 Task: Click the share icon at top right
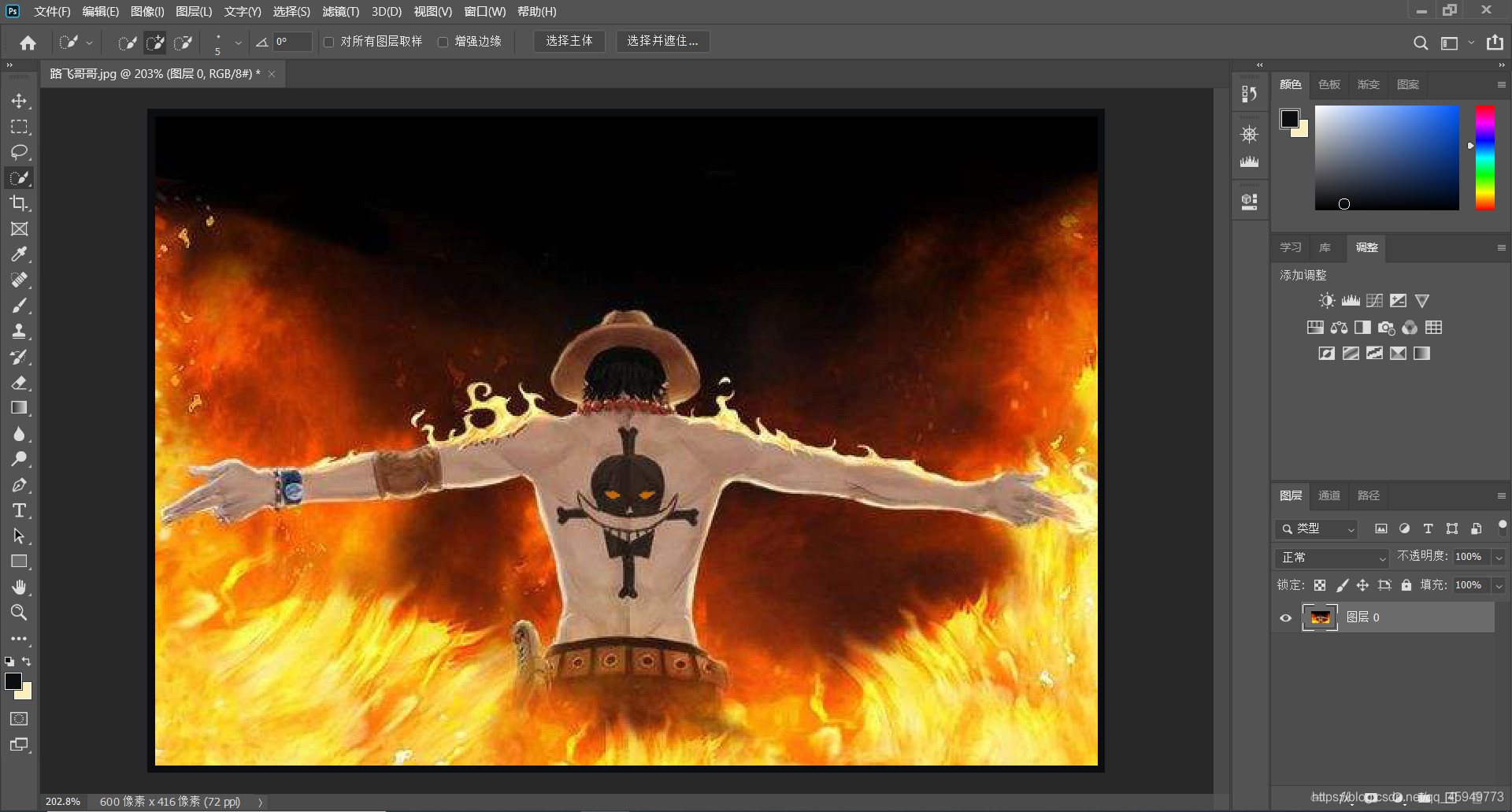click(1495, 43)
